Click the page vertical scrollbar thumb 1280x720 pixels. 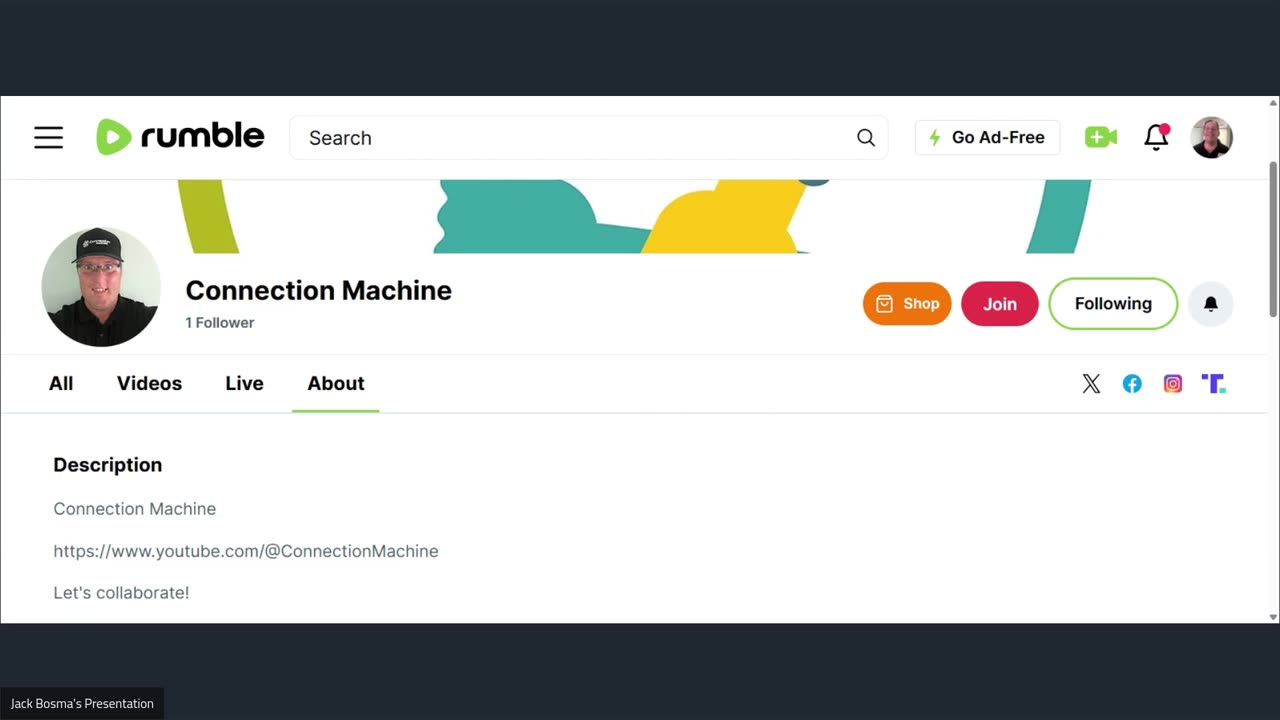[x=1273, y=240]
